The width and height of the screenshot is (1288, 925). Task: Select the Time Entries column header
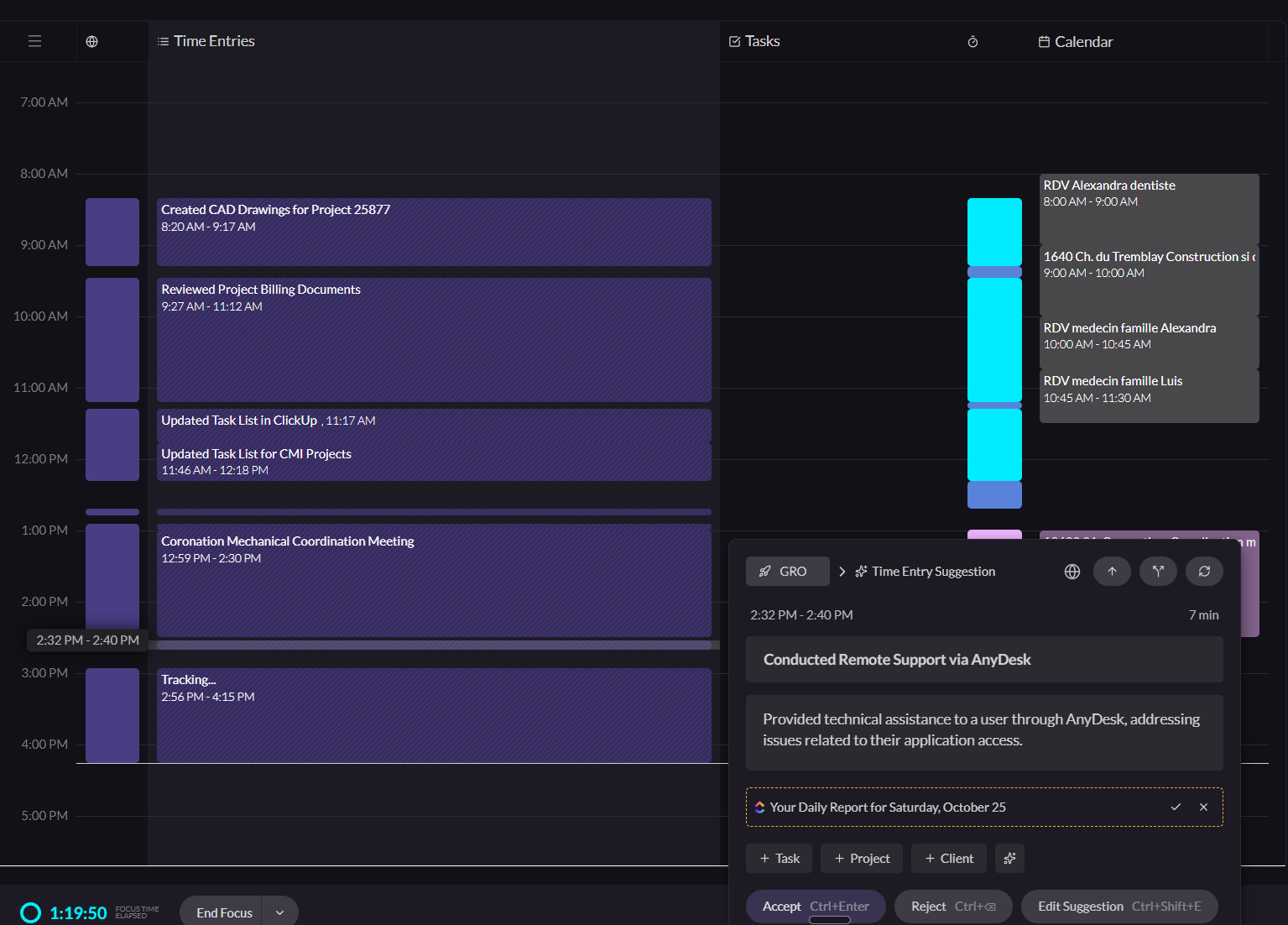click(x=206, y=41)
